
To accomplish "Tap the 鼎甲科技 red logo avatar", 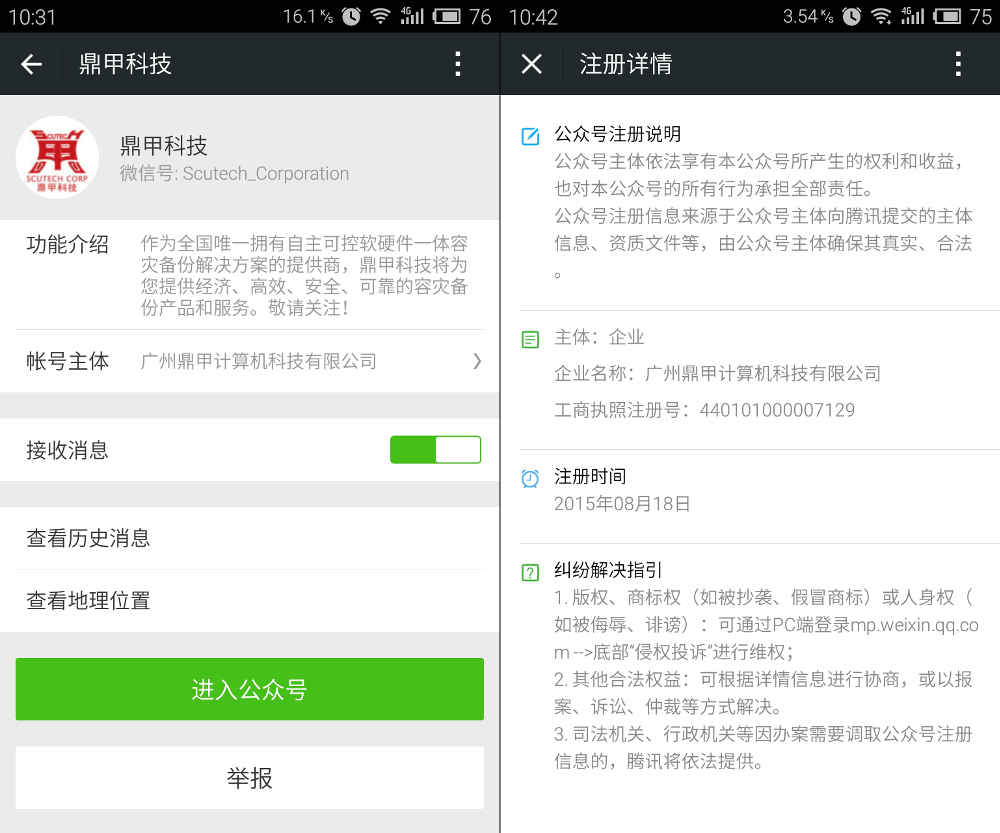I will coord(57,158).
